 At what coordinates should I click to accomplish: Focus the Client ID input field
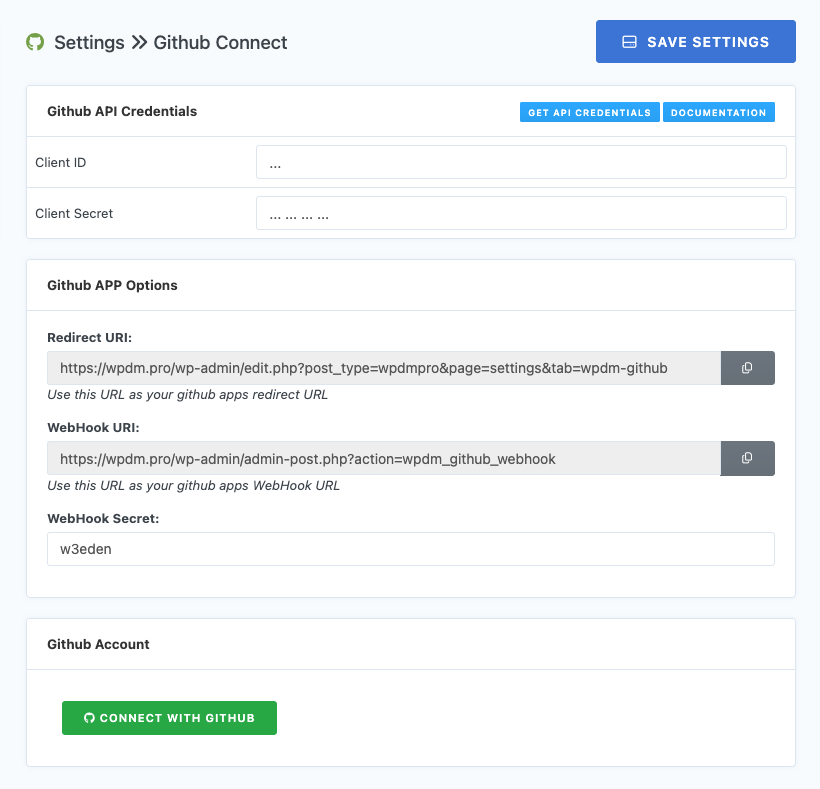pos(521,161)
